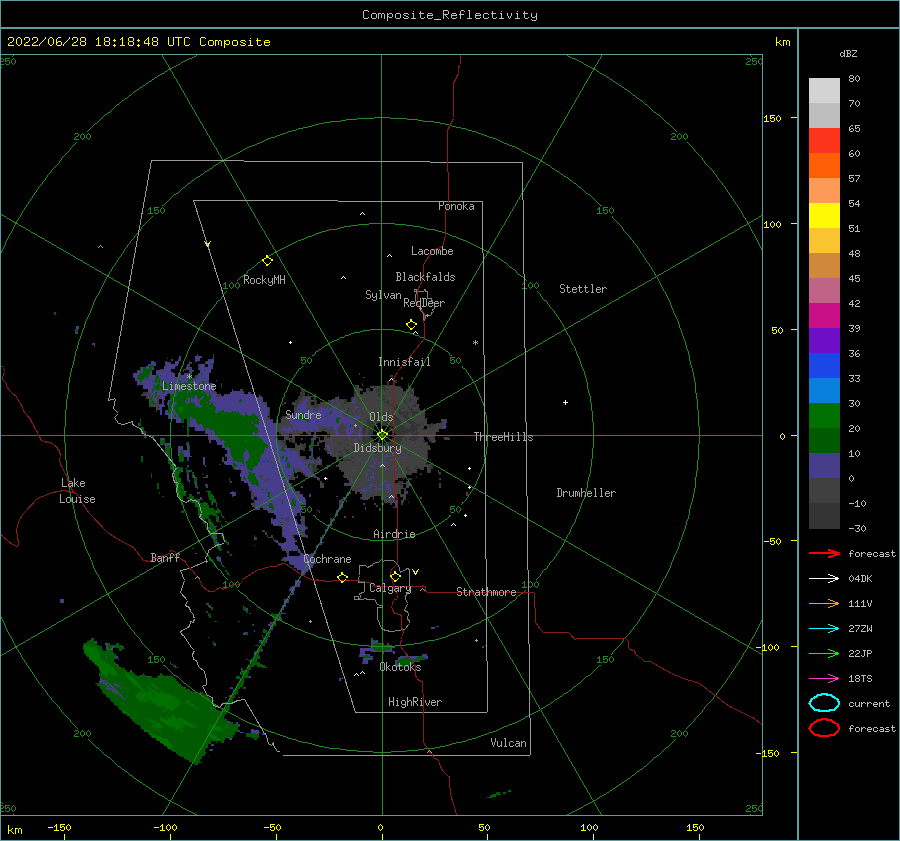Click the Cochrane town label
Viewport: 900px width, 841px height.
tap(327, 559)
